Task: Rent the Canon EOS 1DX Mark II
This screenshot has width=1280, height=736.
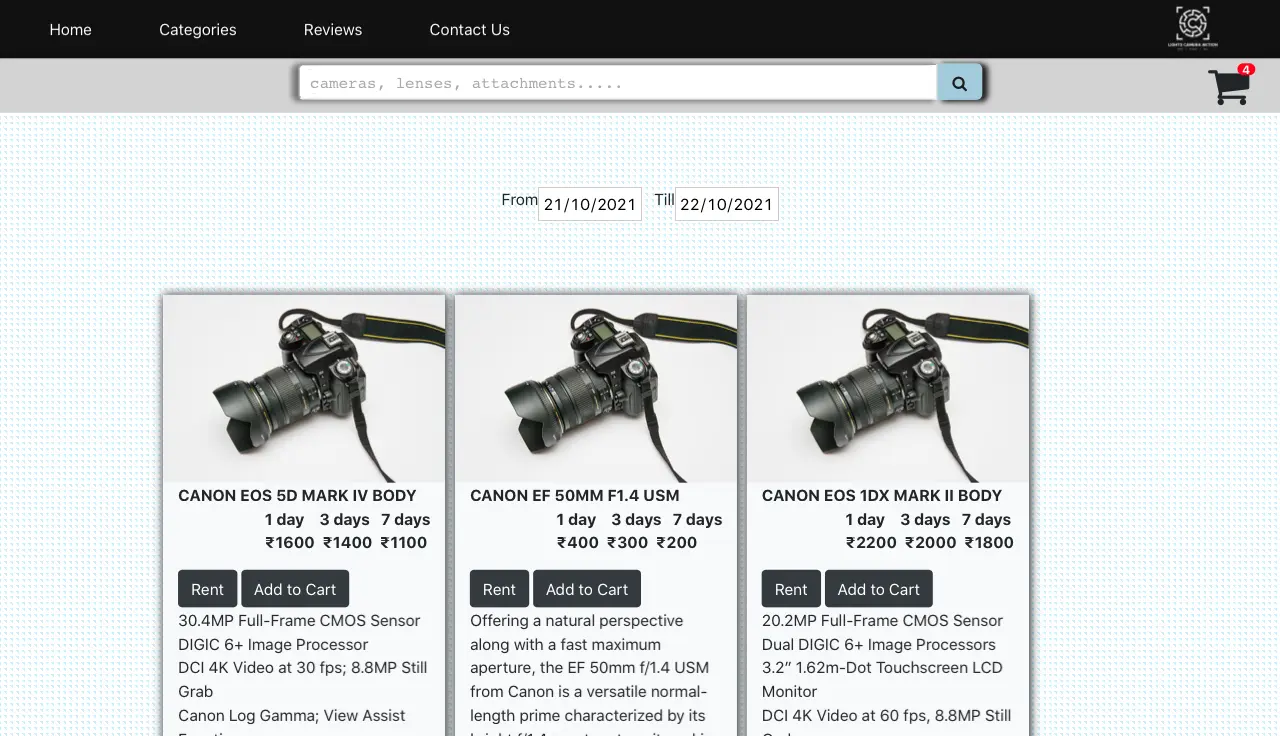Action: [791, 589]
